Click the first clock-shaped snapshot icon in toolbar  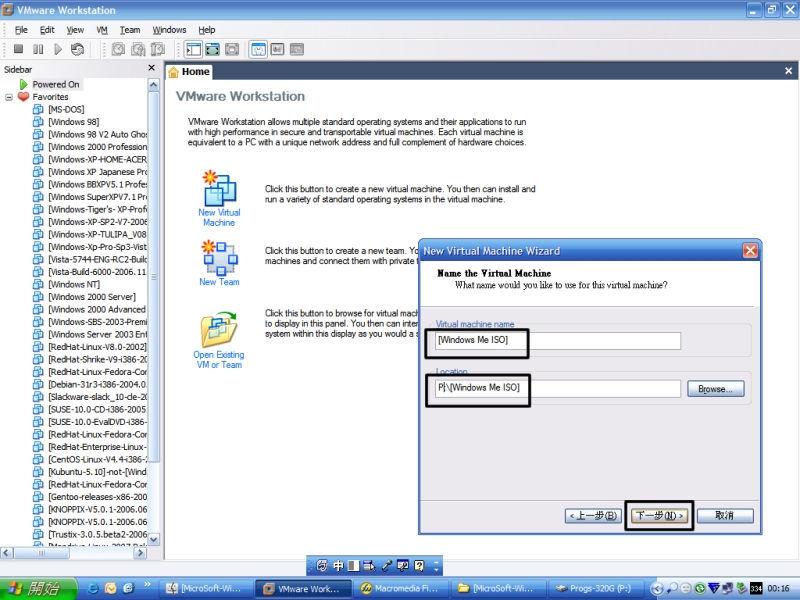[x=118, y=49]
